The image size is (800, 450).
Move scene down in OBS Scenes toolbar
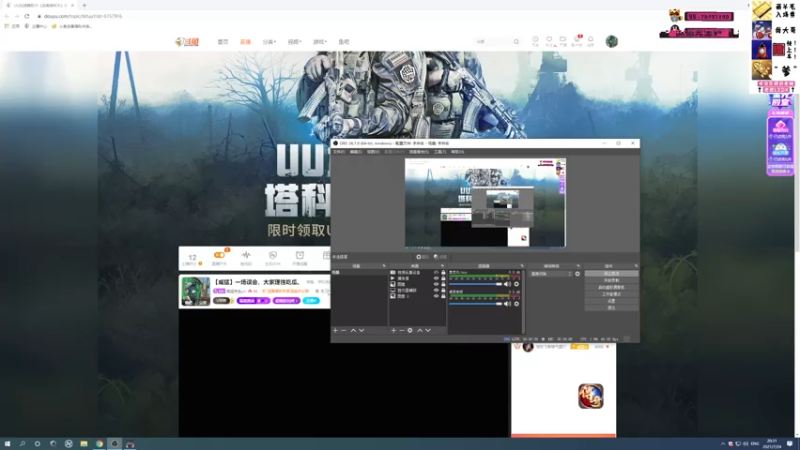point(361,331)
